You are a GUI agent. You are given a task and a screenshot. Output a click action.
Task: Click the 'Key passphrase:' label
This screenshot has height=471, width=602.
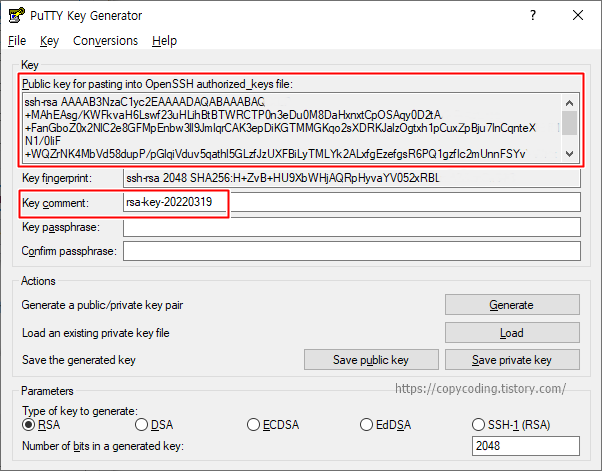pos(61,227)
